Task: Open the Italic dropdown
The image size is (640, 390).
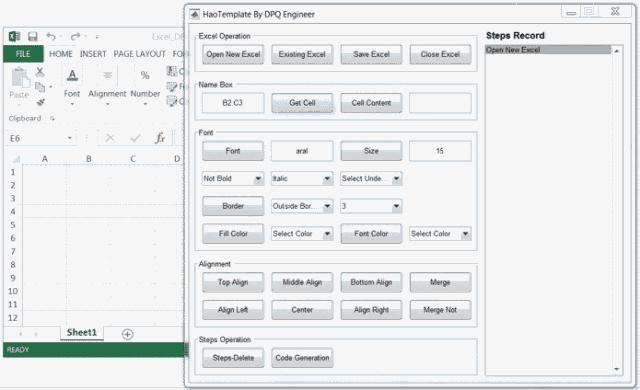Action: pyautogui.click(x=302, y=179)
